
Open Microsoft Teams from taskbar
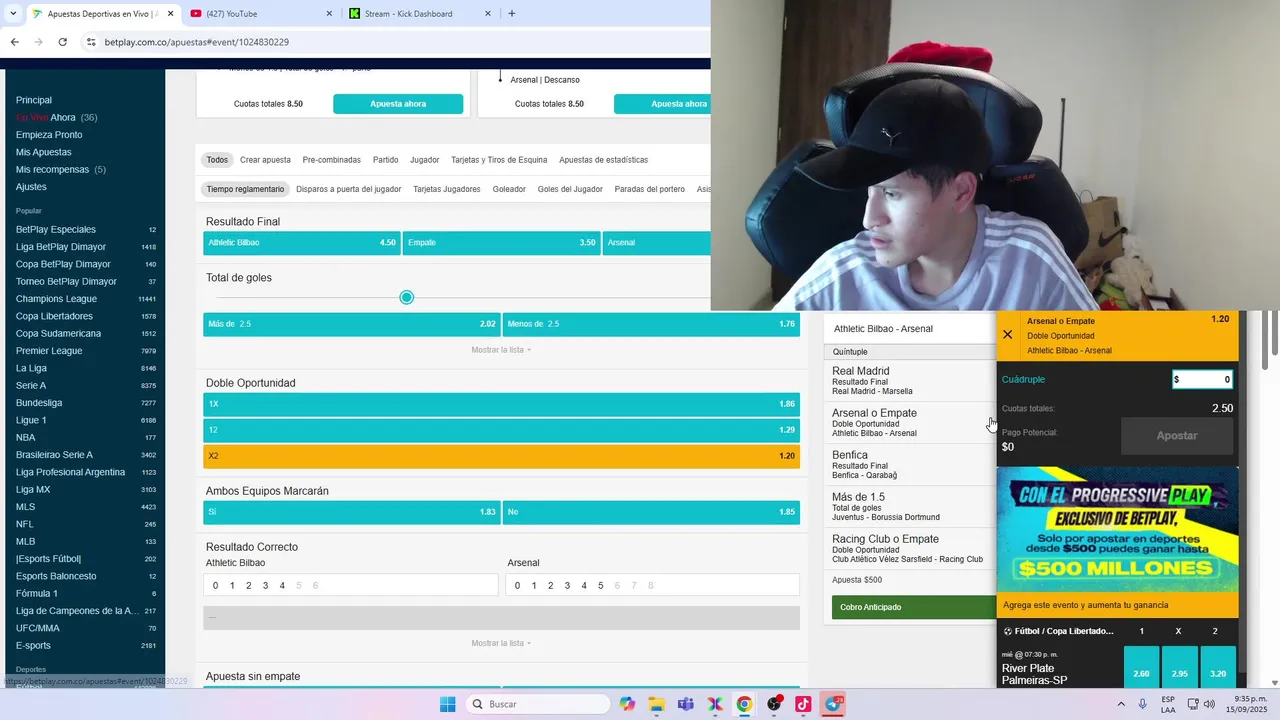coord(685,704)
